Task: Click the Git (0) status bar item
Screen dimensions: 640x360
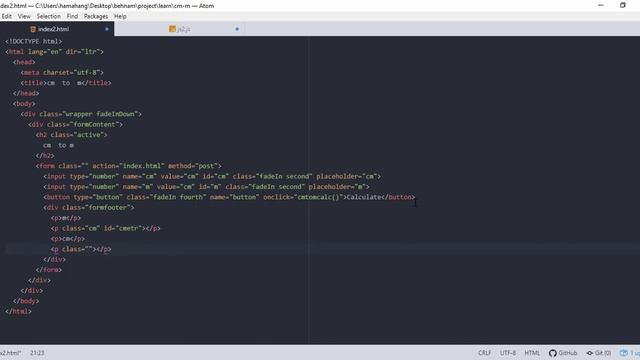Action: (599, 353)
